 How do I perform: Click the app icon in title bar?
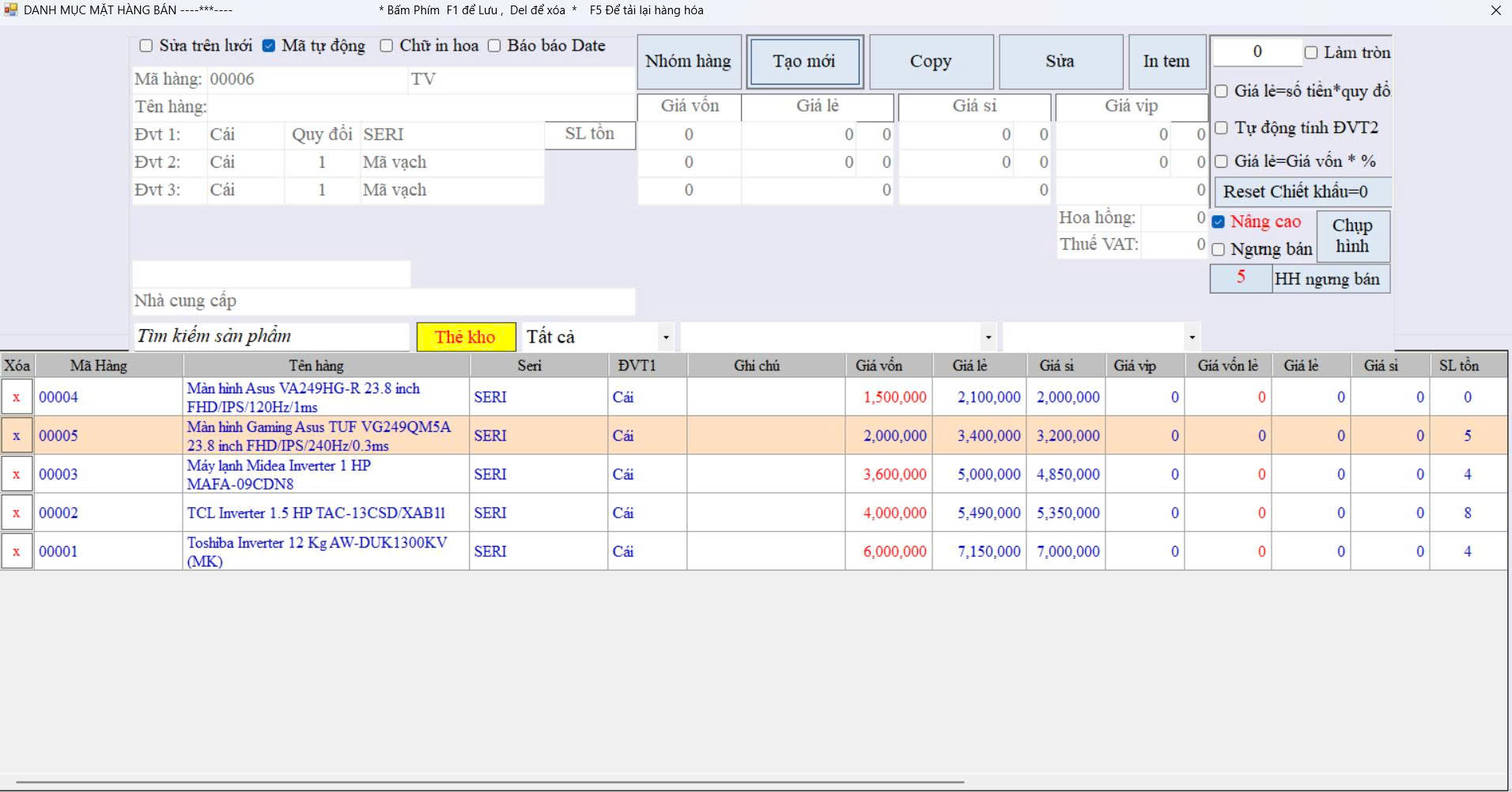10,10
